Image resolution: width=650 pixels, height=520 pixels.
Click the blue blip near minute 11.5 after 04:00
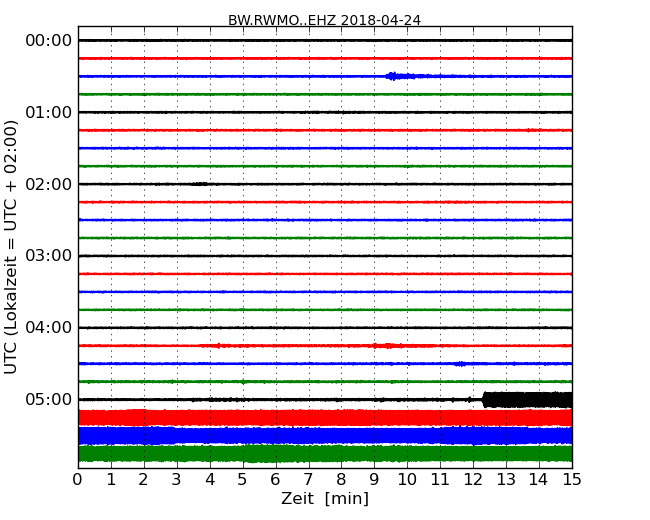(x=460, y=364)
